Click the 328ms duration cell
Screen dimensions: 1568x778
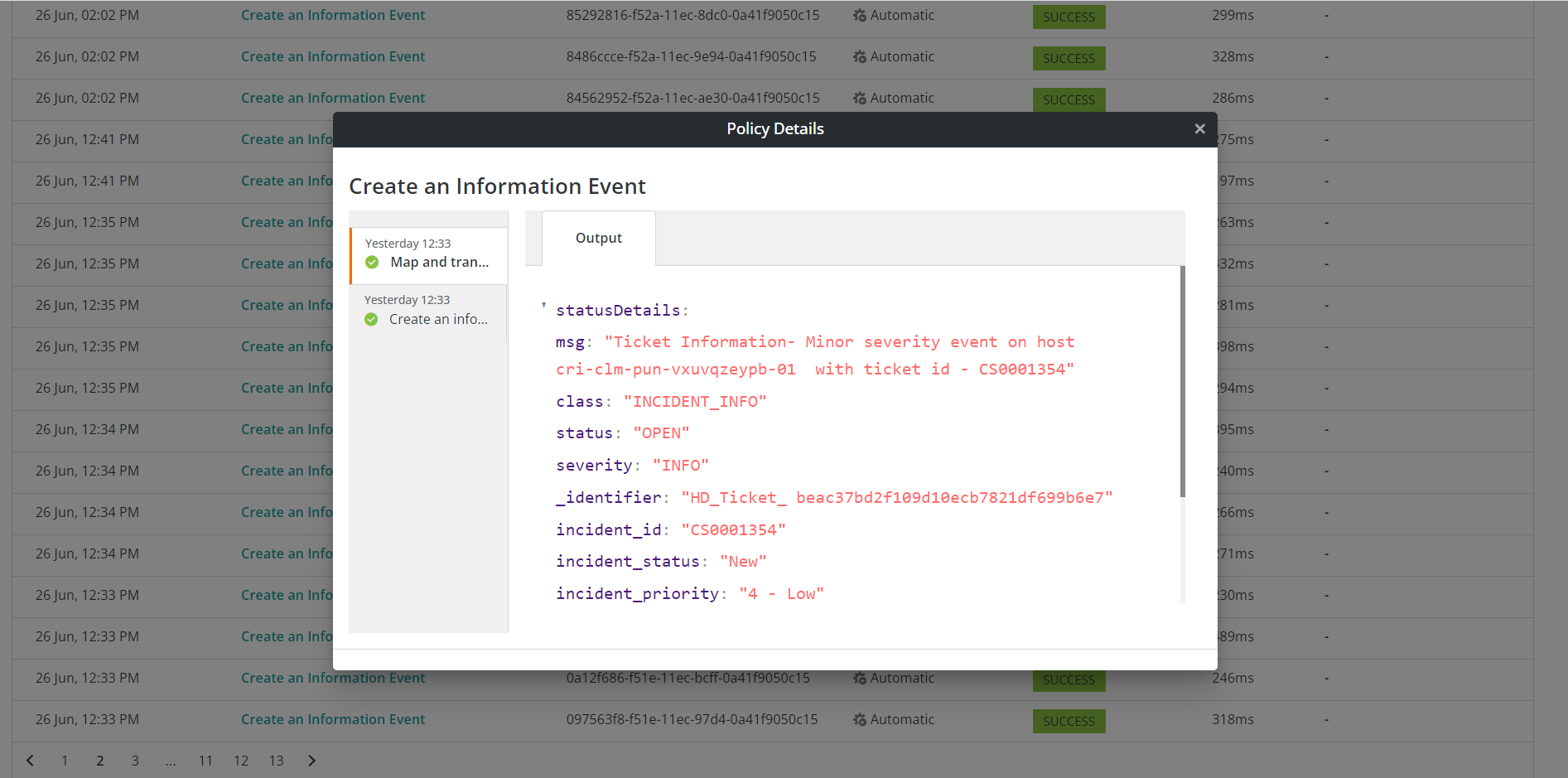(x=1233, y=56)
